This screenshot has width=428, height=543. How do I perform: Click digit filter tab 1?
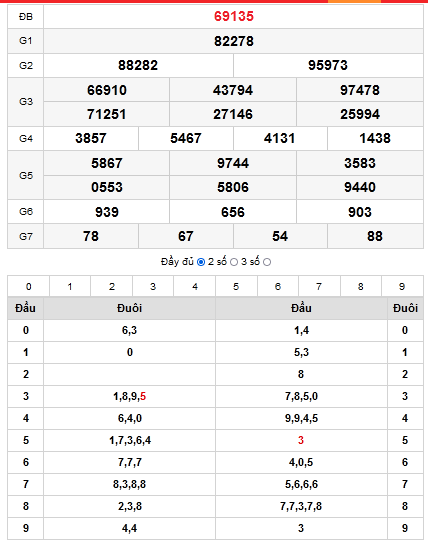point(70,286)
